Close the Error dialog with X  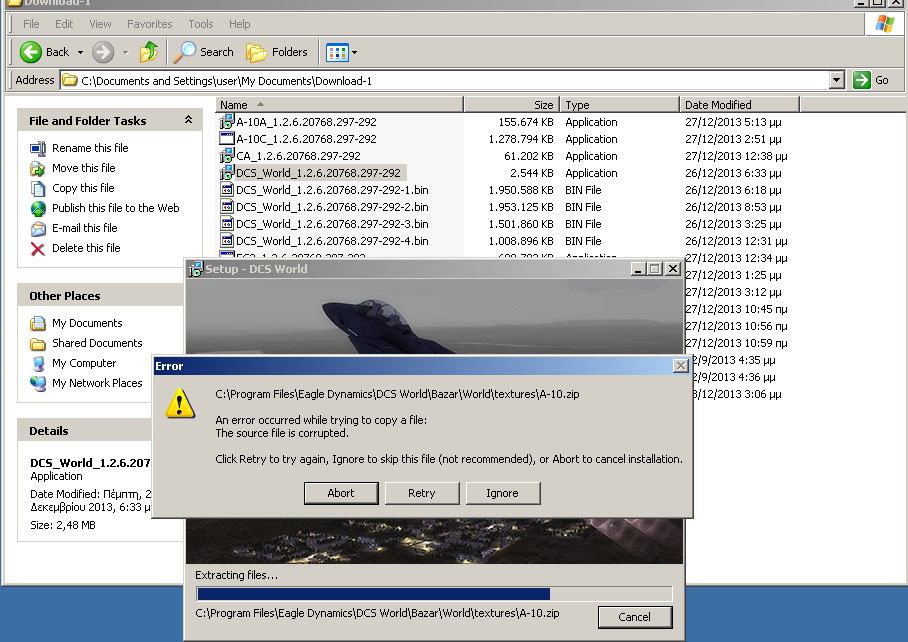[x=680, y=366]
